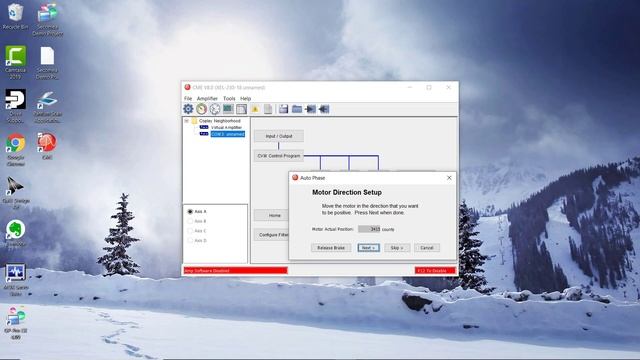Viewport: 640px width, 360px height.
Task: Click the blue folder open icon
Action: click(x=297, y=109)
